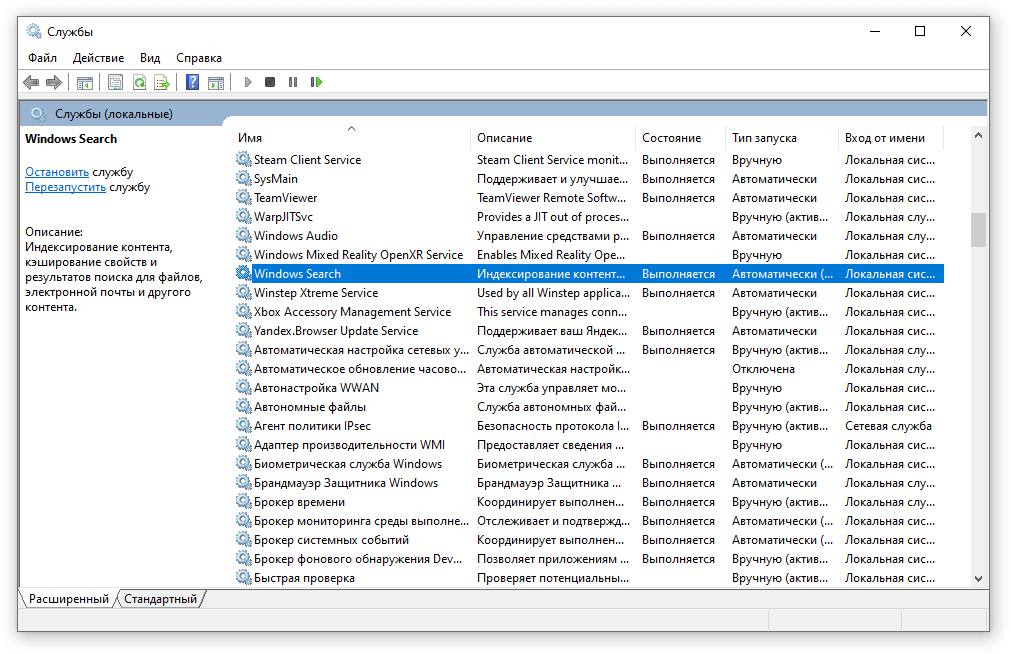Open the Вид menu
This screenshot has height=654, width=1011.
click(x=150, y=58)
